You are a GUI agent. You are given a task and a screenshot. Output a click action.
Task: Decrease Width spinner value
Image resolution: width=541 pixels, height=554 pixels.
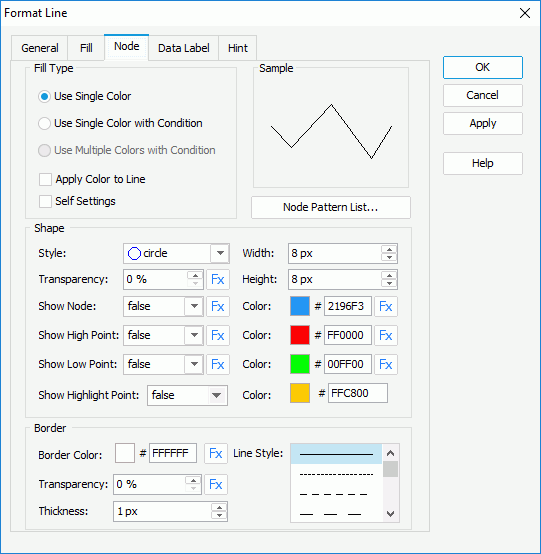point(389,258)
